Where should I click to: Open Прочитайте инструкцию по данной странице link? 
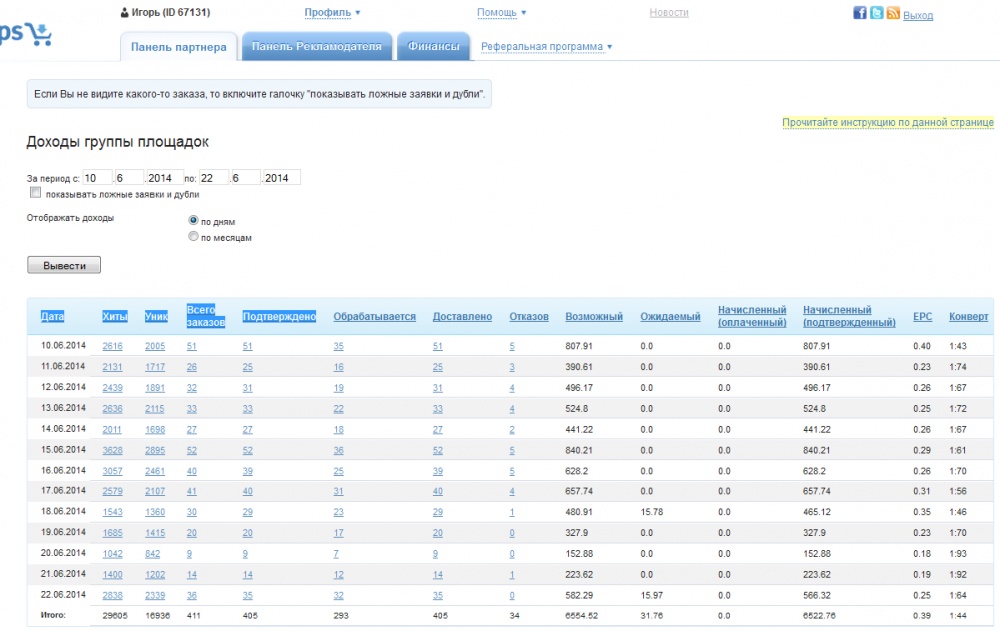click(888, 122)
